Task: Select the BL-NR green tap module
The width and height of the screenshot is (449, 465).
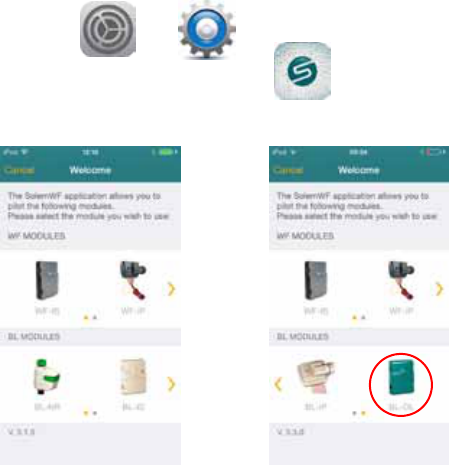Action: pos(47,383)
